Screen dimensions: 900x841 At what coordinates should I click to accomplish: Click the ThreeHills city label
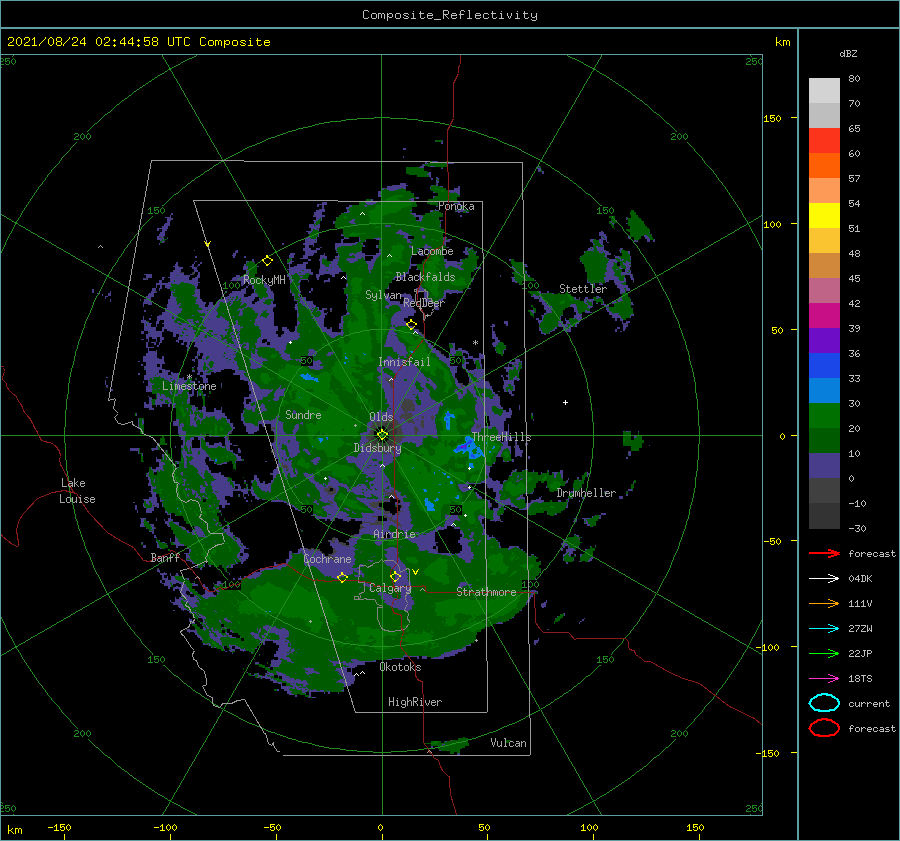click(x=501, y=437)
